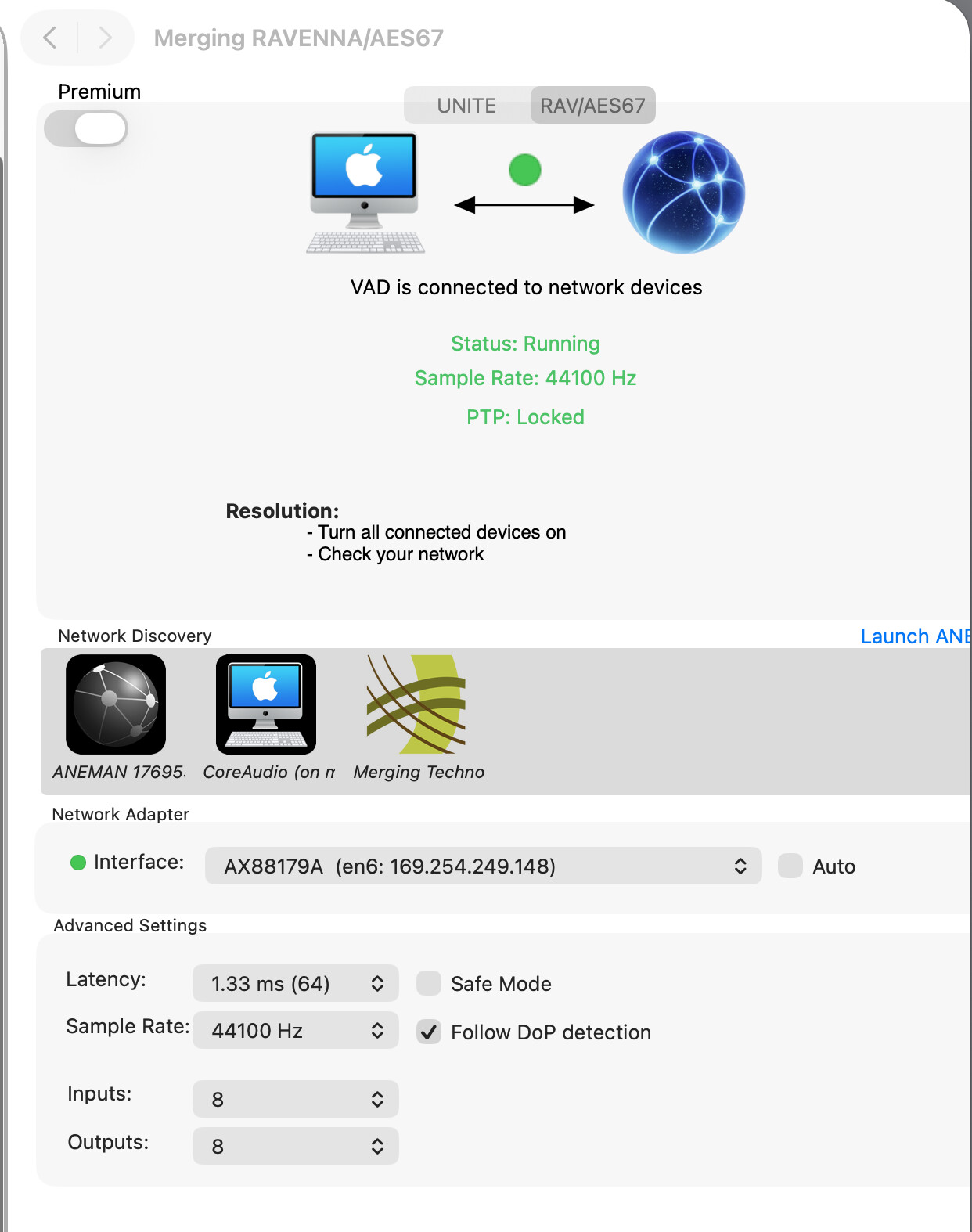Click the Launch ANEMAN link
The width and height of the screenshot is (972, 1232).
click(916, 636)
